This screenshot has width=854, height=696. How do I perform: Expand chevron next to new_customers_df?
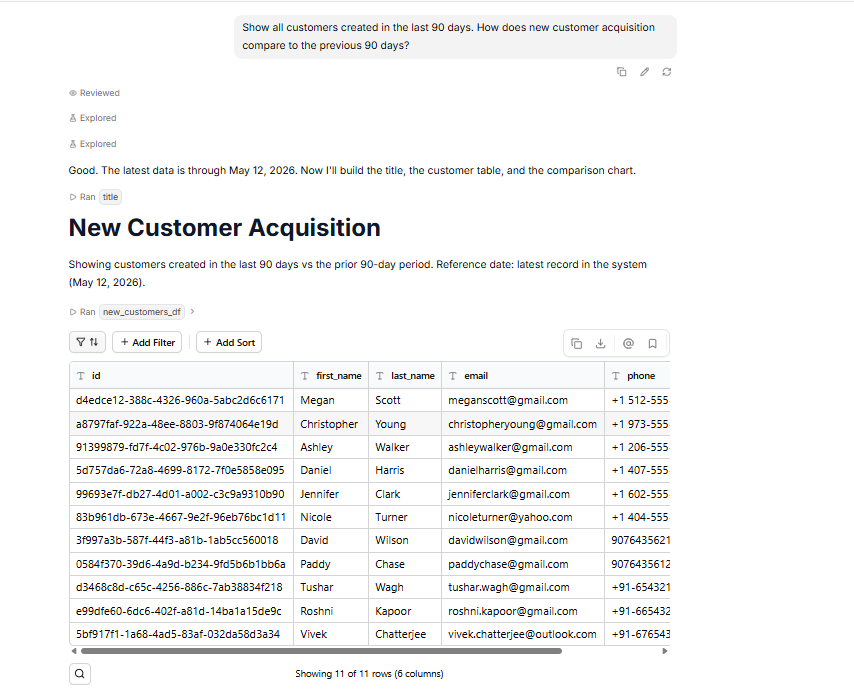pos(192,312)
